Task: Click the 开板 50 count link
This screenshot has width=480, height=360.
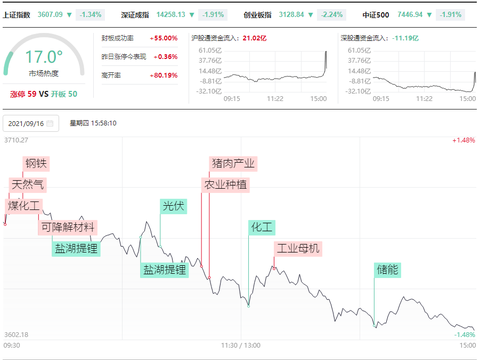Action: click(64, 94)
